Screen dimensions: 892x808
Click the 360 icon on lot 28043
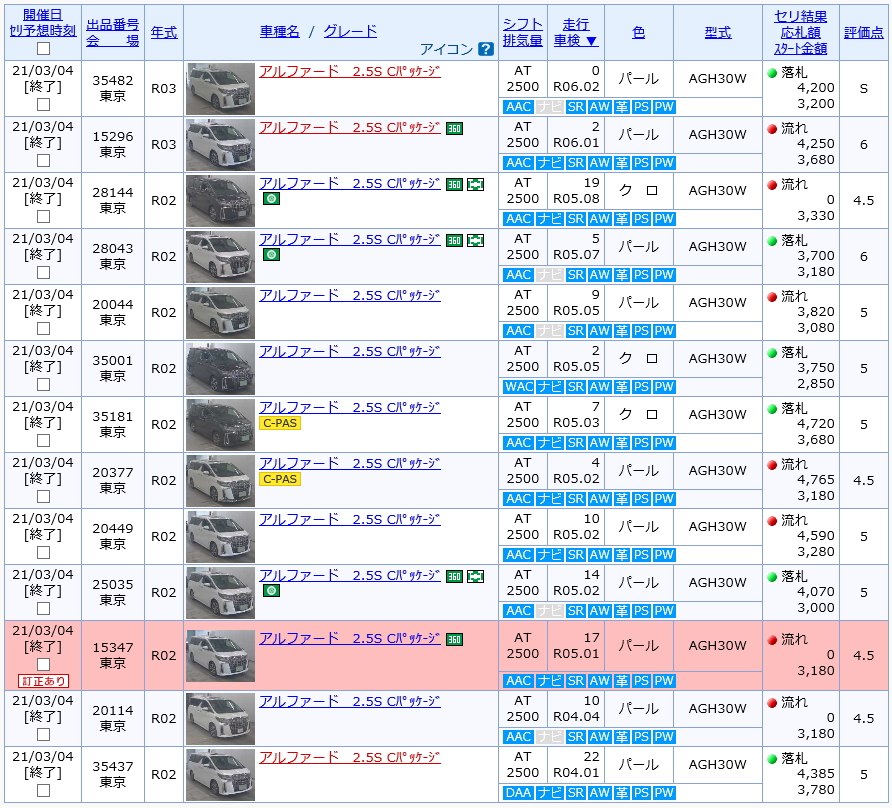tap(454, 241)
